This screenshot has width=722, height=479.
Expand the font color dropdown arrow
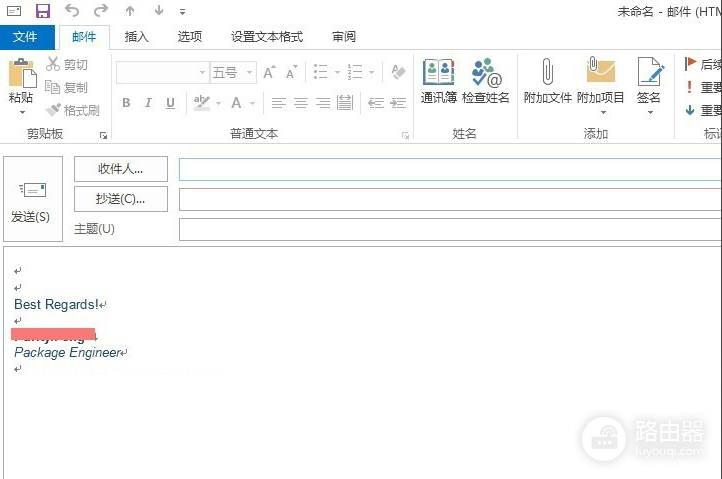(252, 103)
